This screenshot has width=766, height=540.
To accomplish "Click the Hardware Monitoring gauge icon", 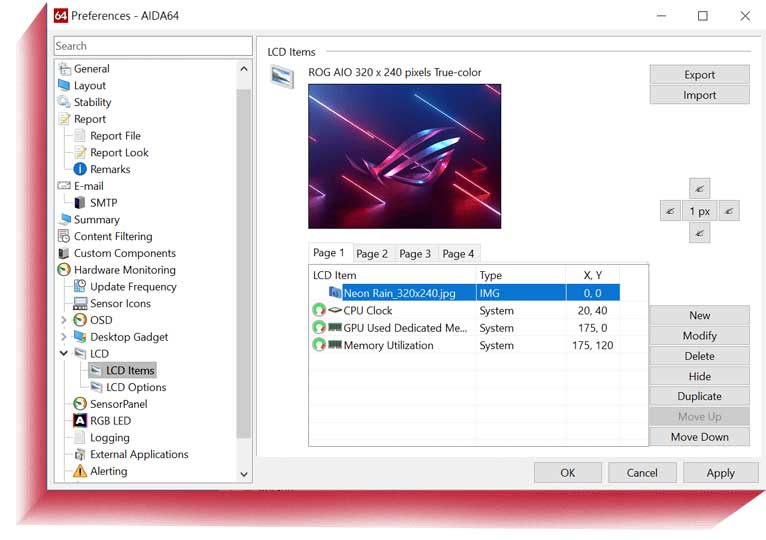I will (64, 269).
